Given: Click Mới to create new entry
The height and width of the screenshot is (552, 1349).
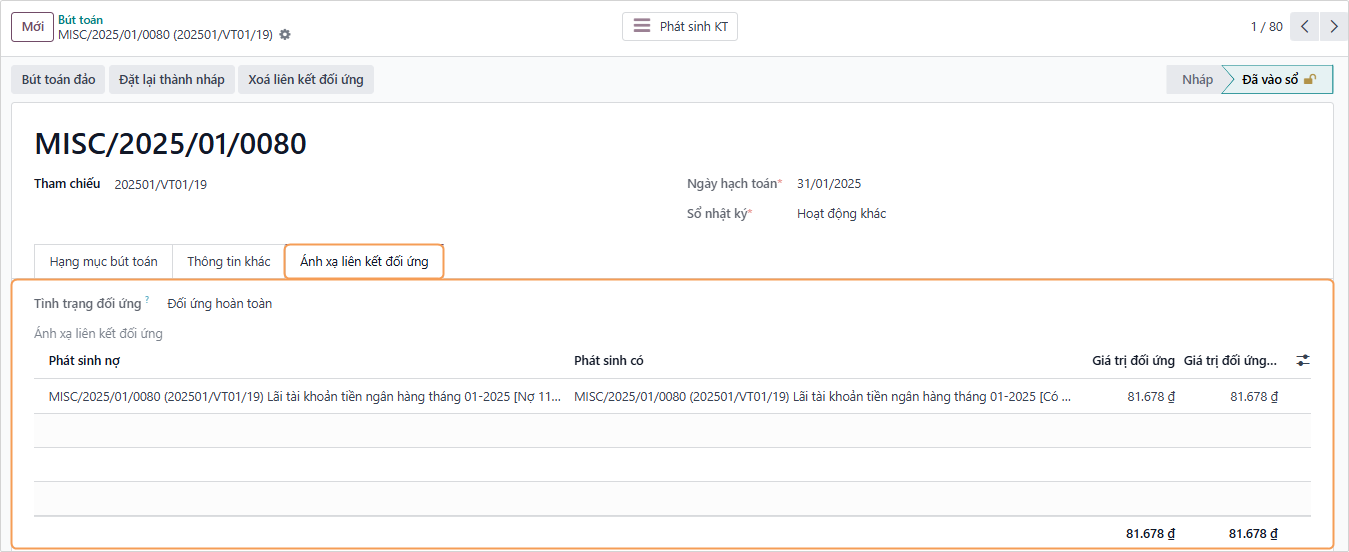Looking at the screenshot, I should pos(32,27).
